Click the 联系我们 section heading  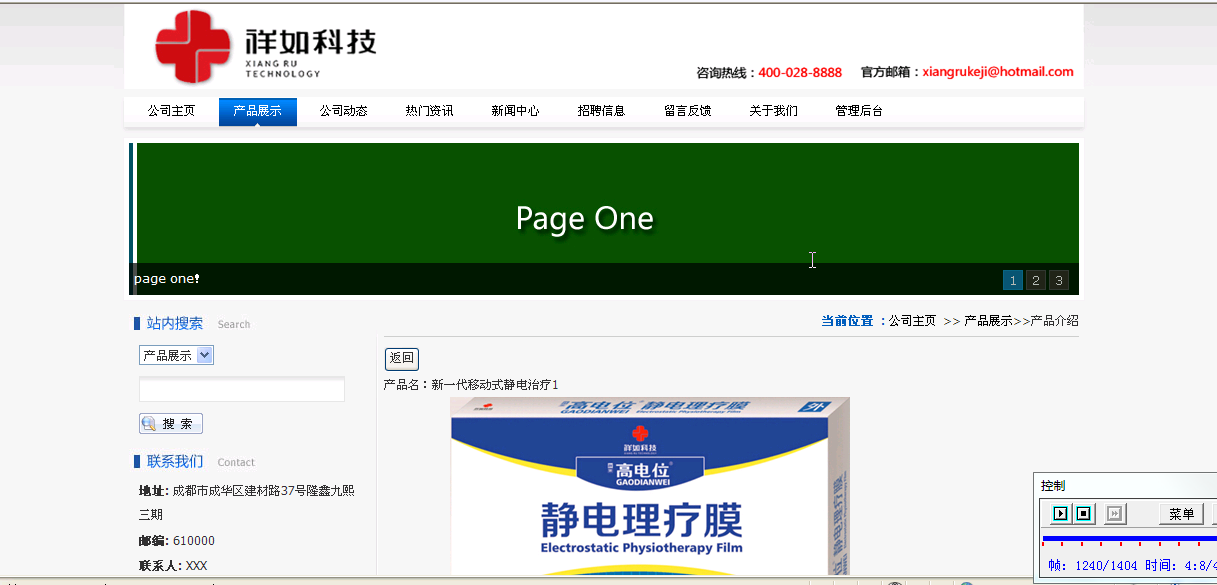click(175, 461)
